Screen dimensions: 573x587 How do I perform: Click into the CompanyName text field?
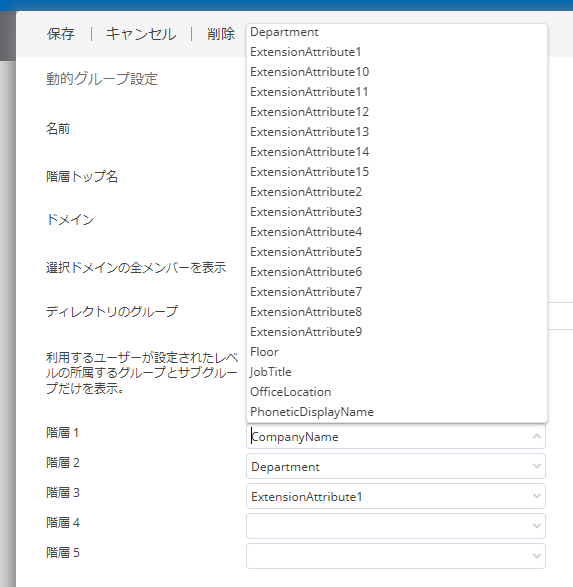point(388,437)
